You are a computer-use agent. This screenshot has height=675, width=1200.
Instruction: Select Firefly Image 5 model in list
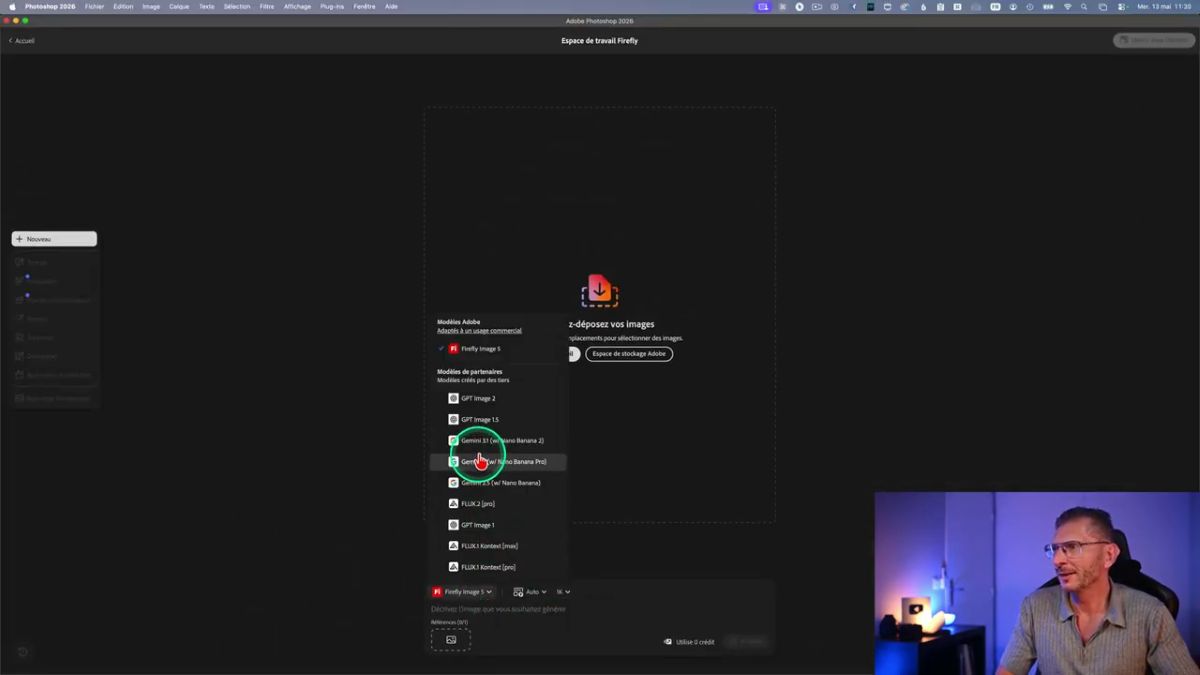498,349
